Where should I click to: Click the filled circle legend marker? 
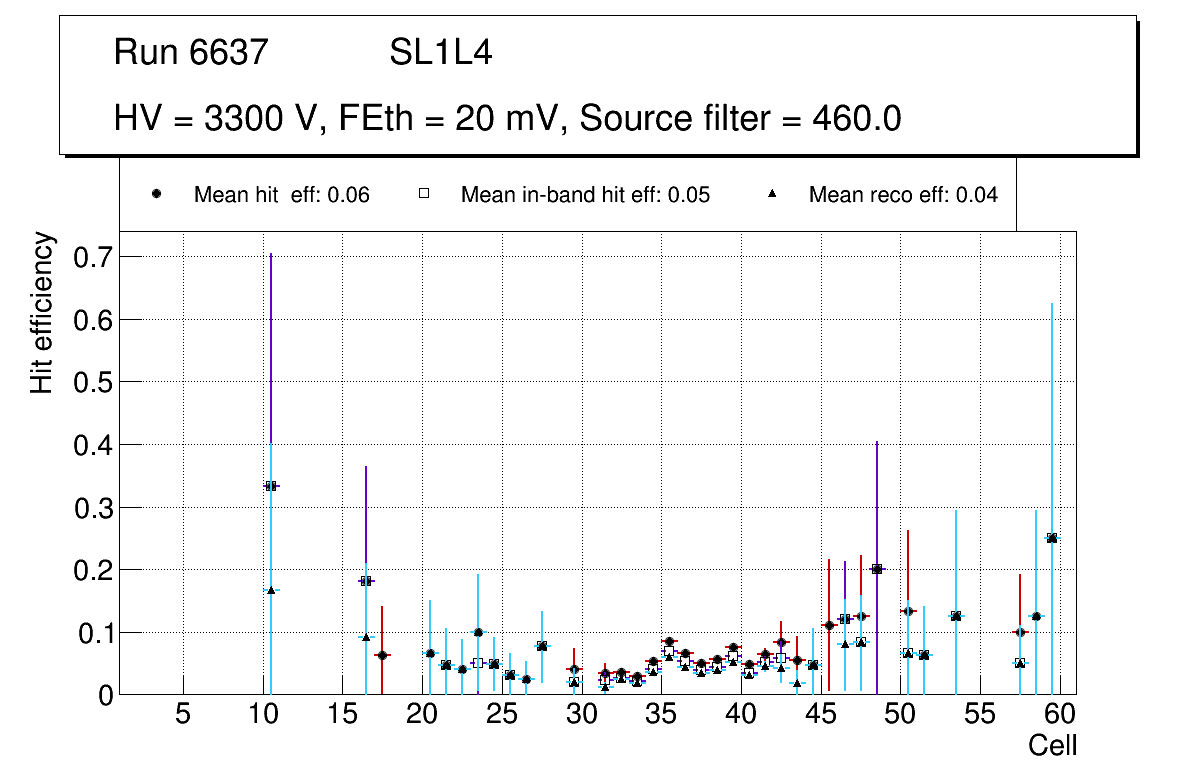click(x=156, y=194)
